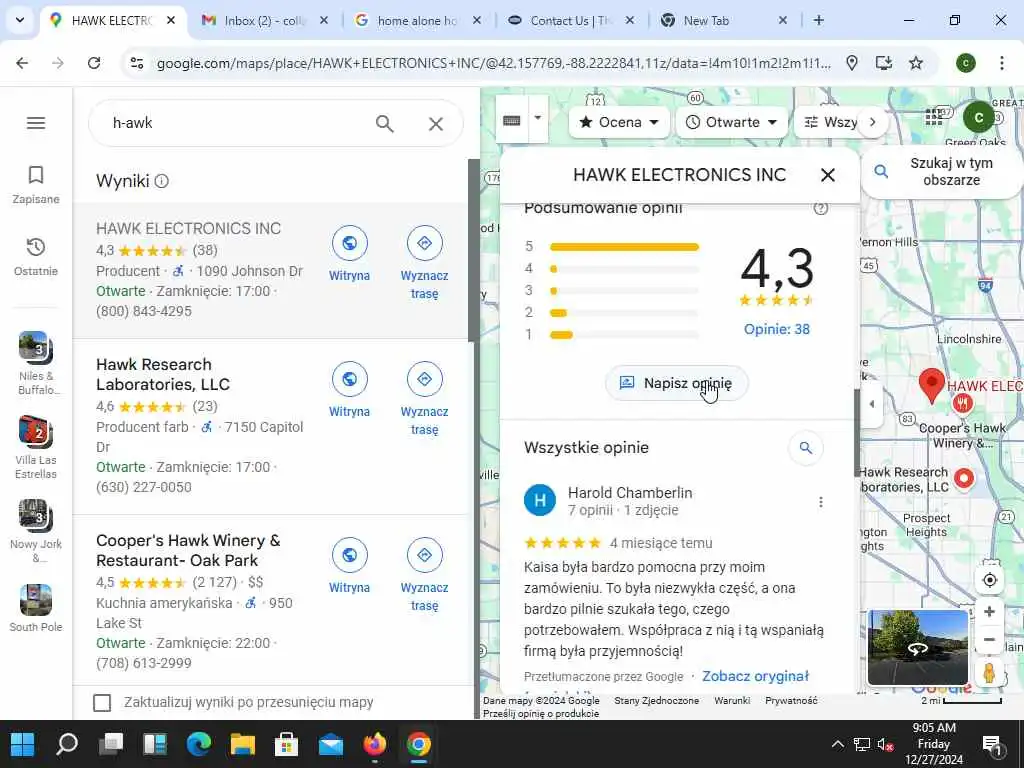Go back to previous page
1024x768 pixels.
[22, 63]
